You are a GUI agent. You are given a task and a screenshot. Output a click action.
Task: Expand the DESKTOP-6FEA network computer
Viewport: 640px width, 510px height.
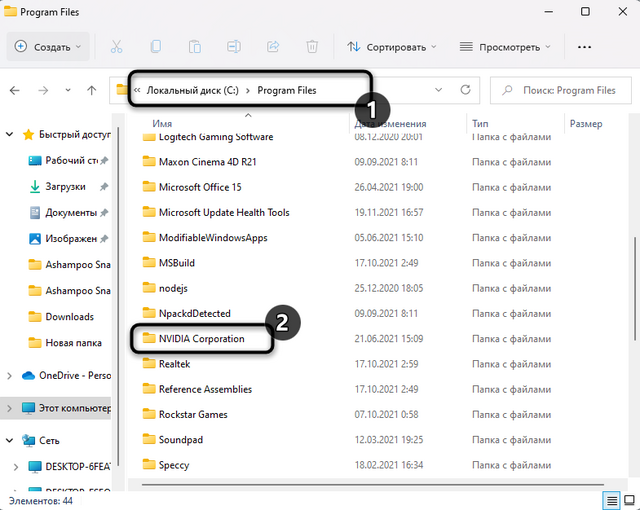coord(16,467)
